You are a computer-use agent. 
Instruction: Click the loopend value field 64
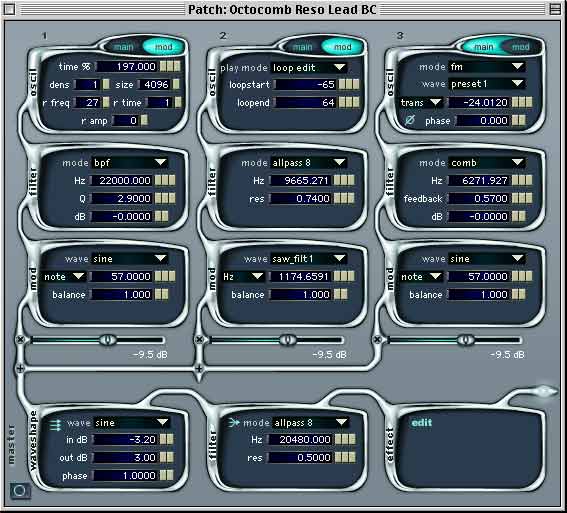(306, 103)
